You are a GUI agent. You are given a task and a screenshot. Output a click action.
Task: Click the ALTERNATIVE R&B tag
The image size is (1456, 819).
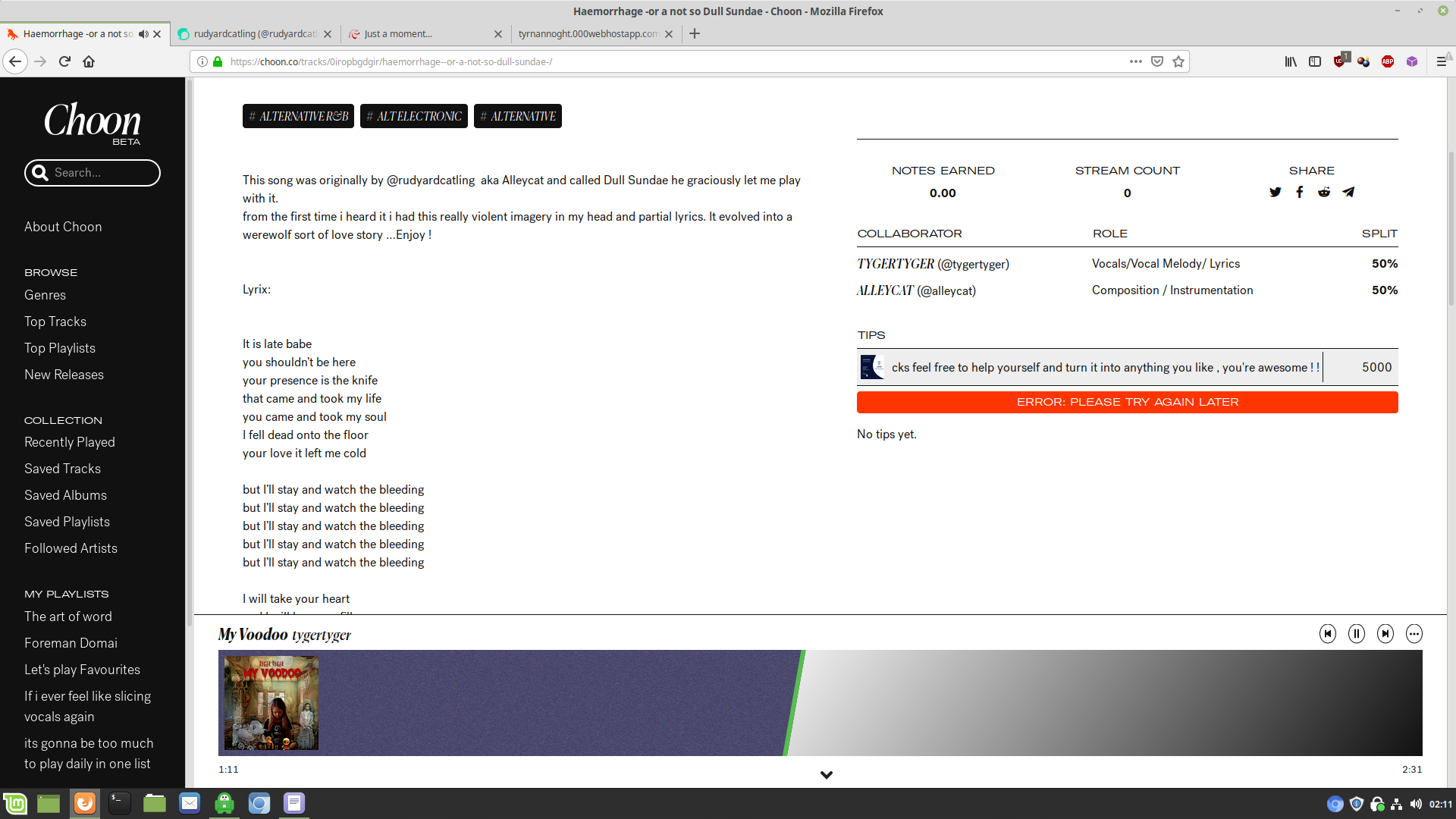(x=298, y=117)
